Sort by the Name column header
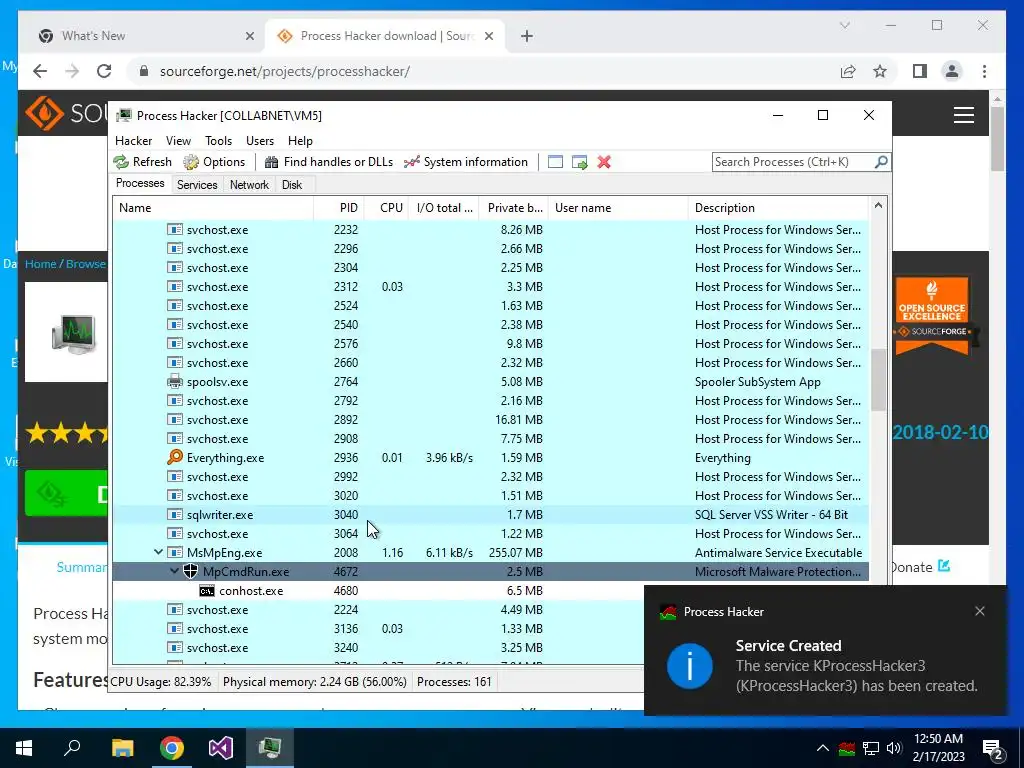Viewport: 1024px width, 768px height. pos(213,208)
